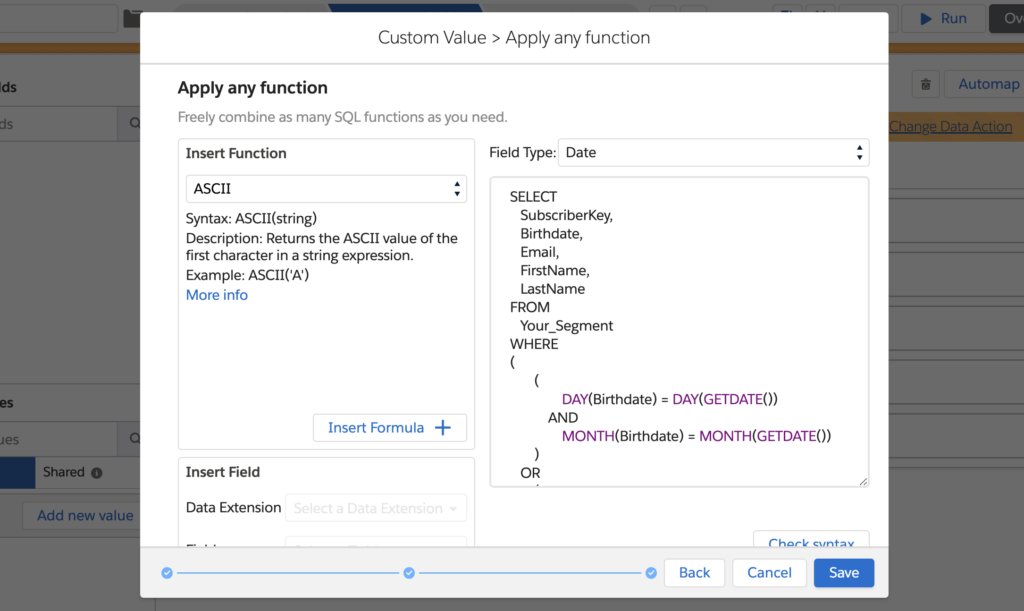
Task: Click the folder icon in top toolbar
Action: pyautogui.click(x=131, y=18)
